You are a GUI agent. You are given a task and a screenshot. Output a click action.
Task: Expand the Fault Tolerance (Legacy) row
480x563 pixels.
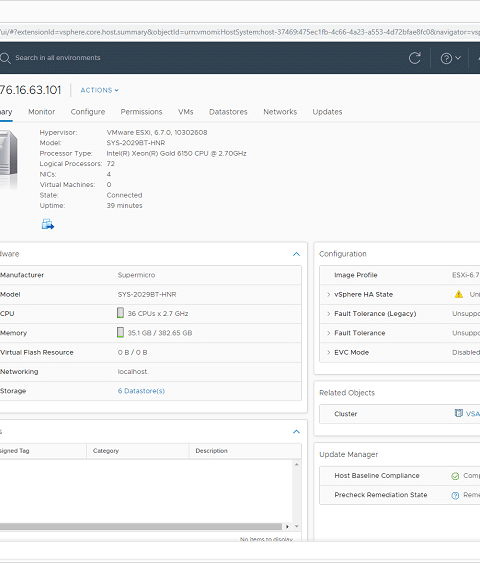point(328,314)
